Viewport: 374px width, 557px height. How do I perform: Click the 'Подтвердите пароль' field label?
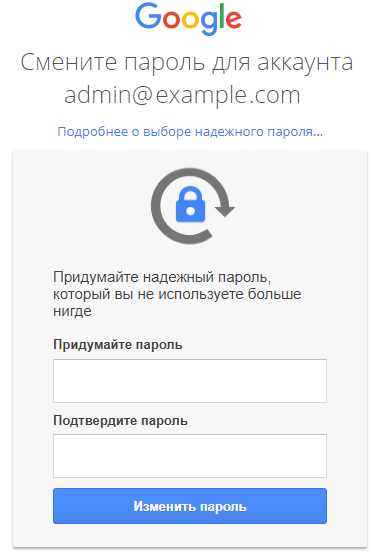click(120, 421)
